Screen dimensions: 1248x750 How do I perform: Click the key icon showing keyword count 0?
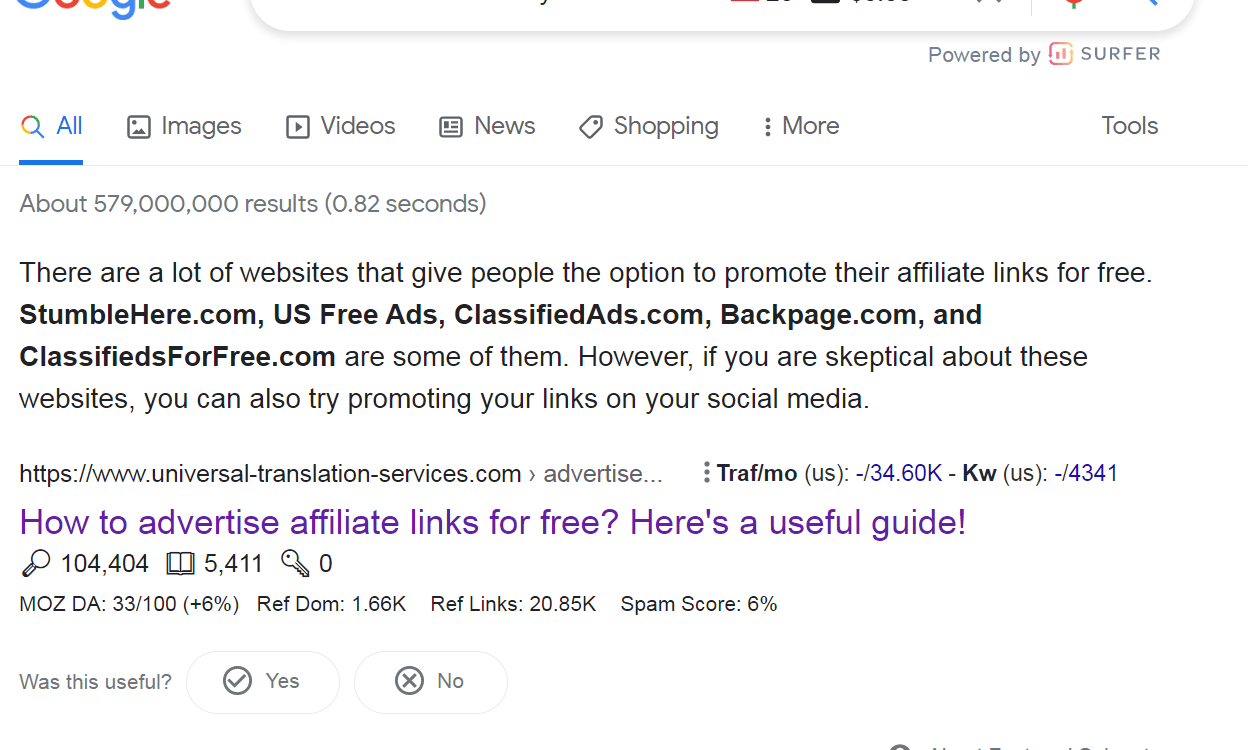[295, 564]
